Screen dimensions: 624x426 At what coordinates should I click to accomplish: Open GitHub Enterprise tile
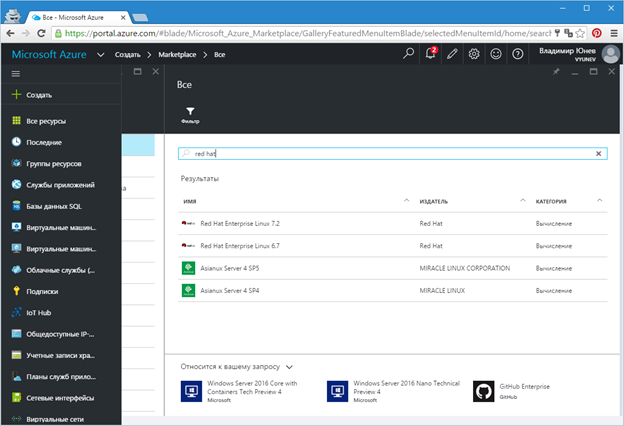click(x=511, y=391)
